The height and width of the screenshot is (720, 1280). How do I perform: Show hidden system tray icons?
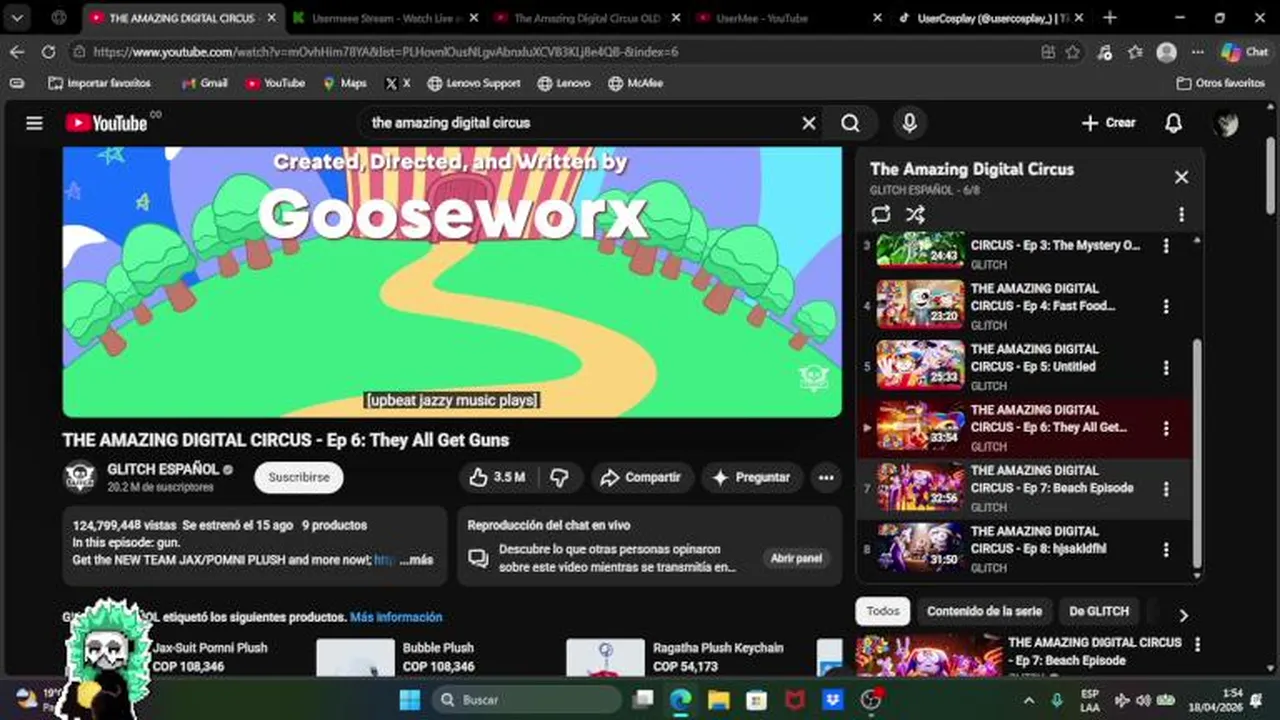(1029, 699)
